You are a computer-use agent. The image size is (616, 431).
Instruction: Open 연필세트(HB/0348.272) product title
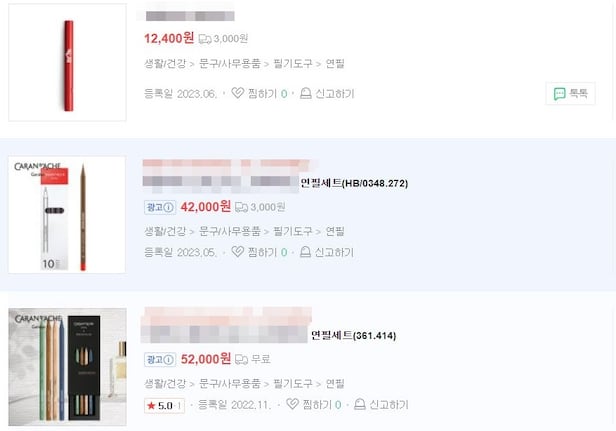354,183
